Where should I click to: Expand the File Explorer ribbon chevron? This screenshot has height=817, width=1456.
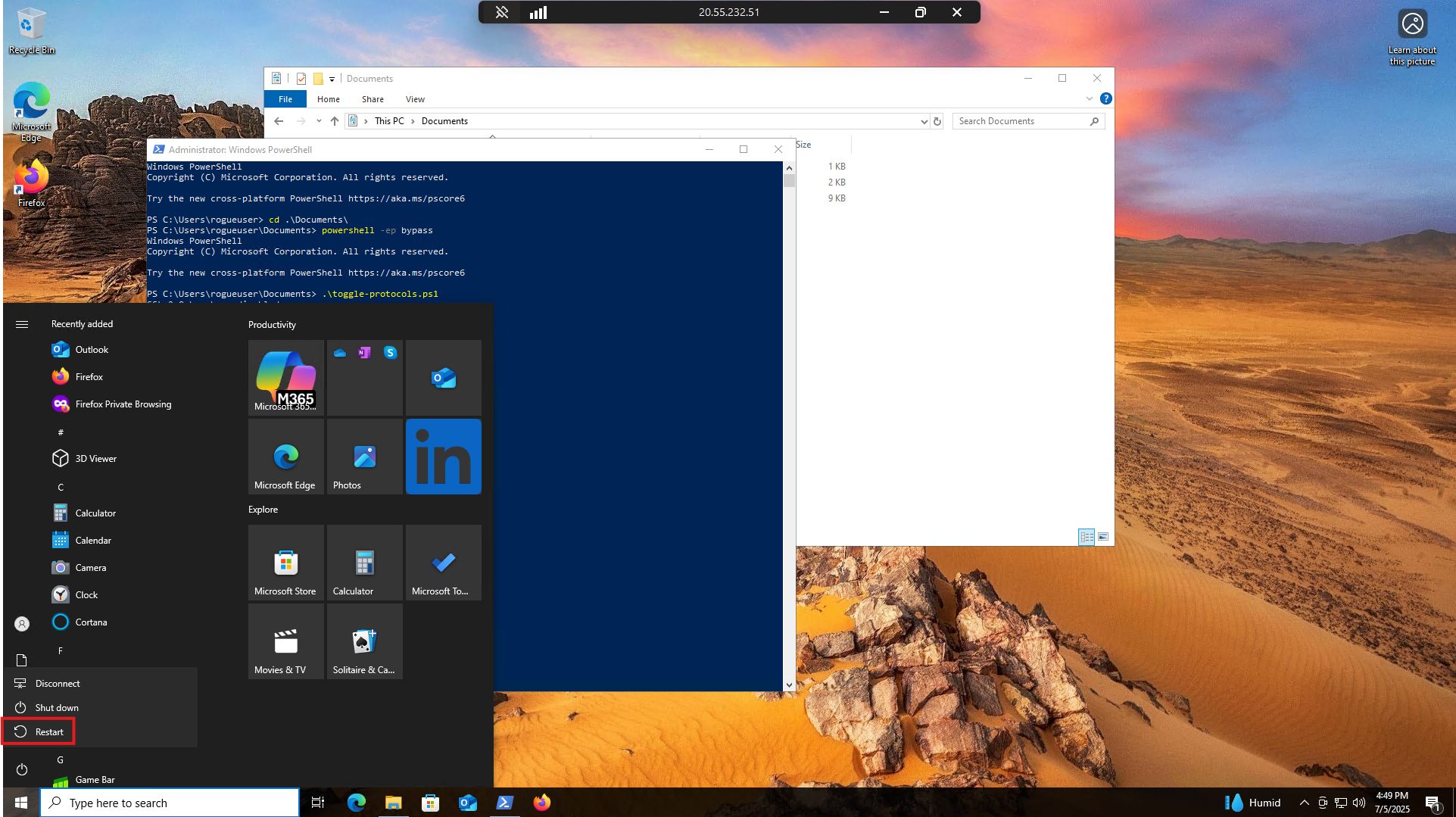click(x=1089, y=98)
